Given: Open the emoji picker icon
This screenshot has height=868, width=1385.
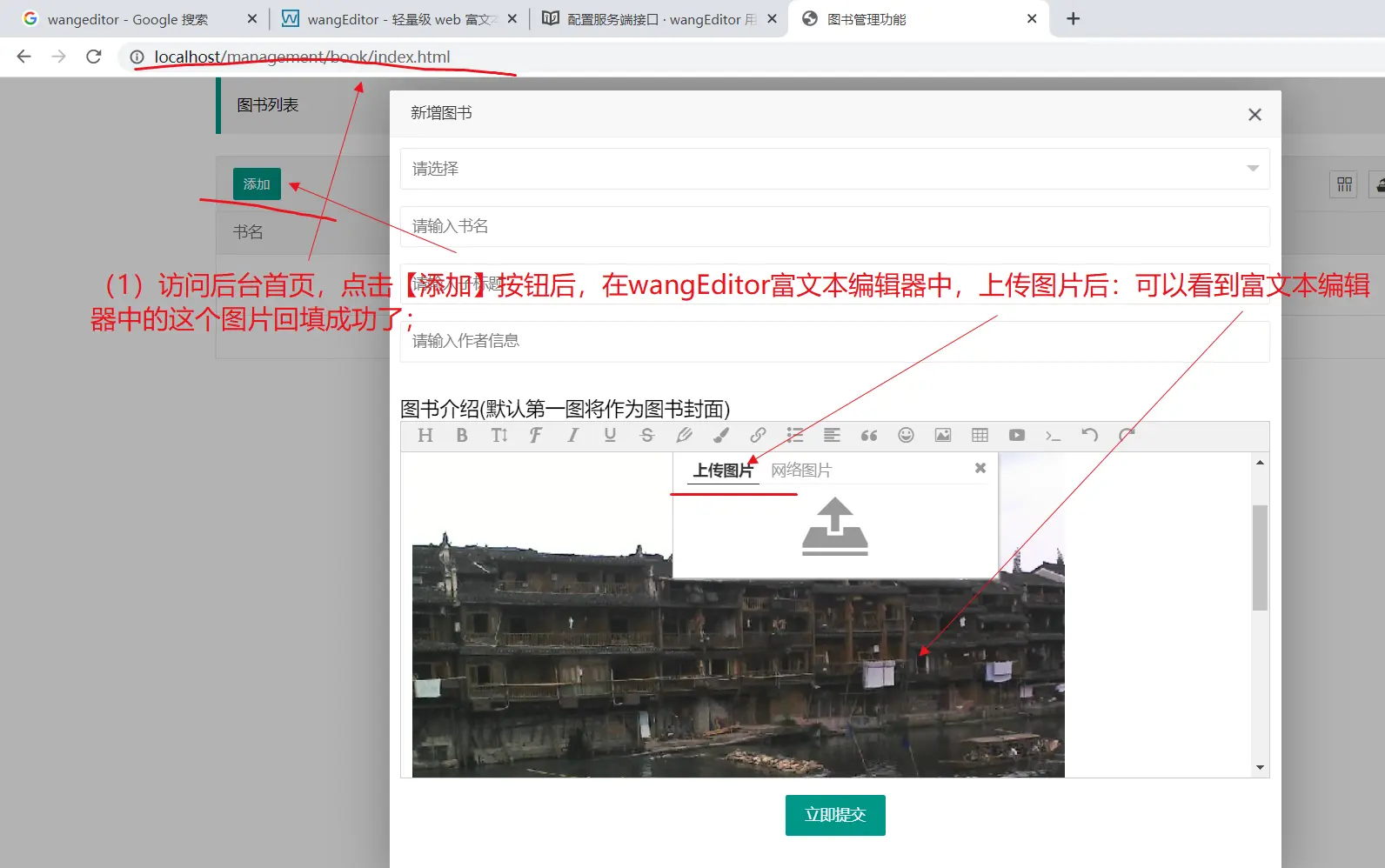Looking at the screenshot, I should click(906, 435).
